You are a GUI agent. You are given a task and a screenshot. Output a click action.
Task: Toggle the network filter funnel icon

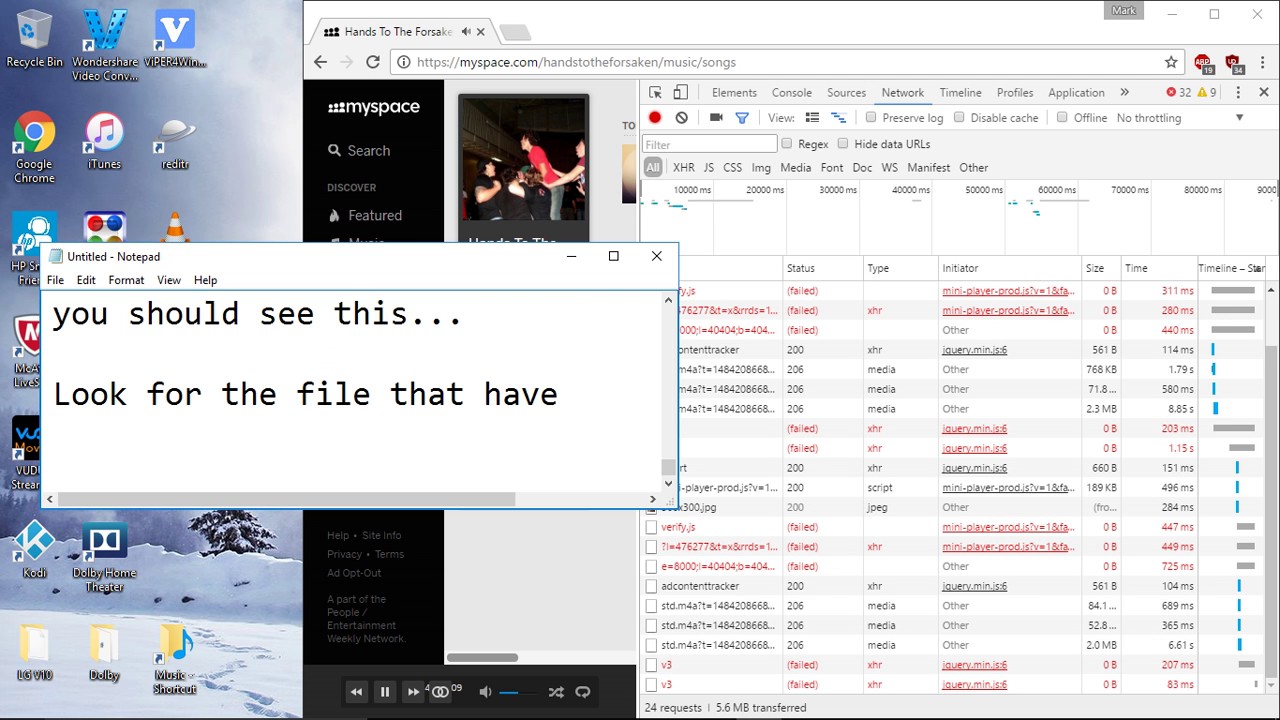coord(742,118)
